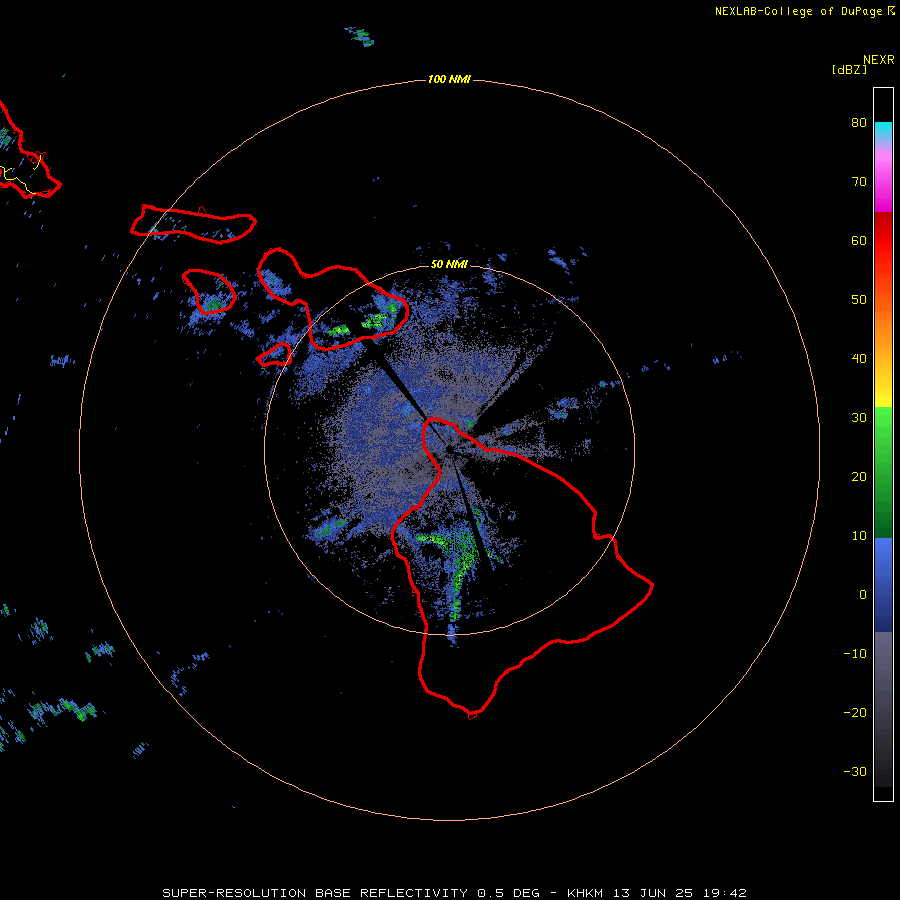Click the [dBZ] unit label
The height and width of the screenshot is (900, 900).
tap(849, 69)
